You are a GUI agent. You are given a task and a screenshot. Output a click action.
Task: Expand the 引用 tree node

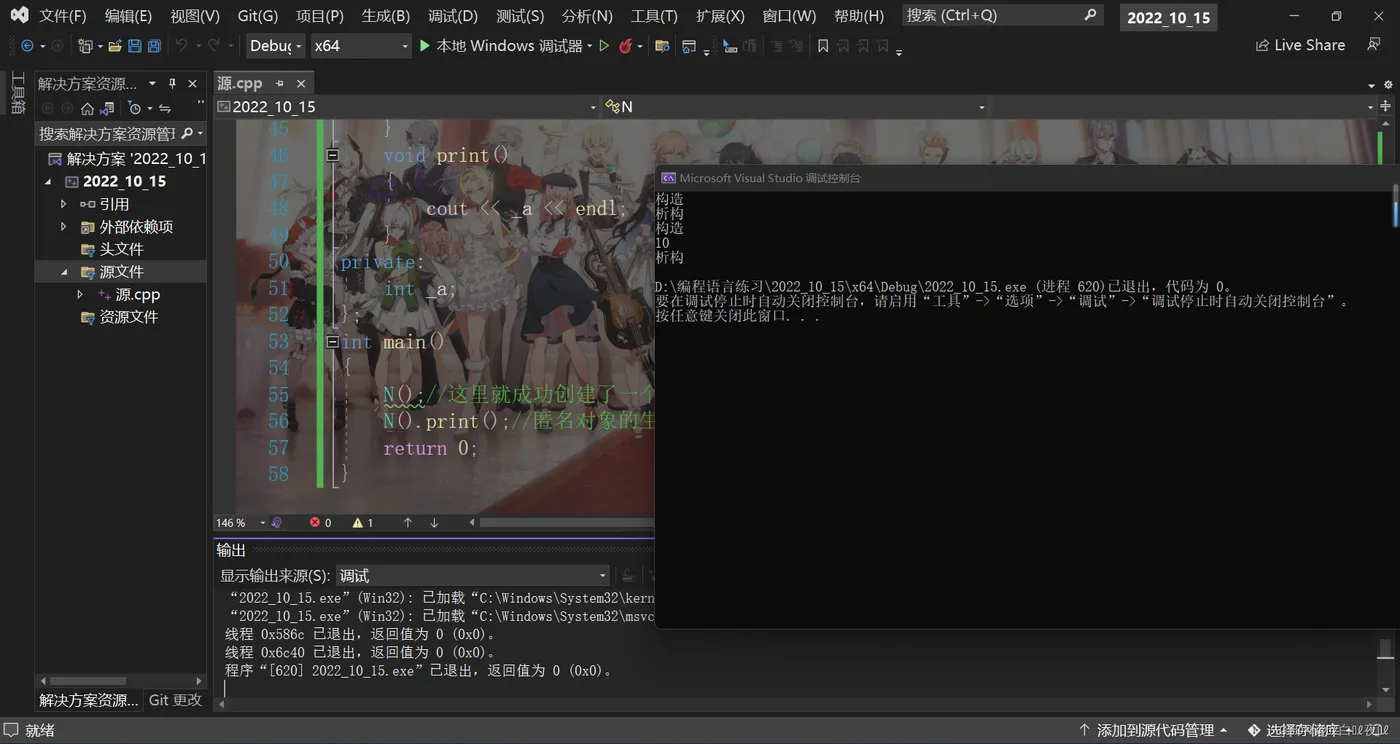[x=63, y=204]
